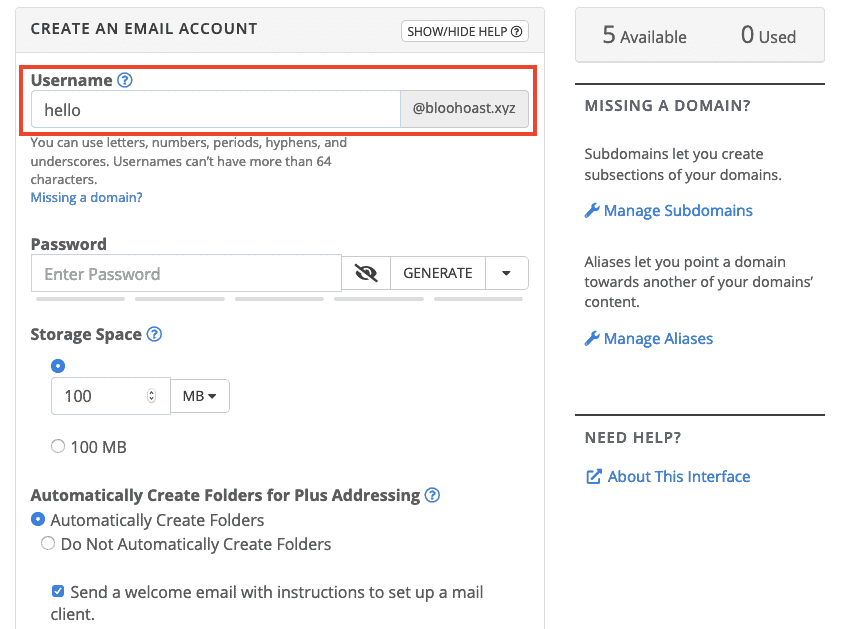Expand the password Generate options arrow
This screenshot has width=841, height=629.
(x=507, y=273)
